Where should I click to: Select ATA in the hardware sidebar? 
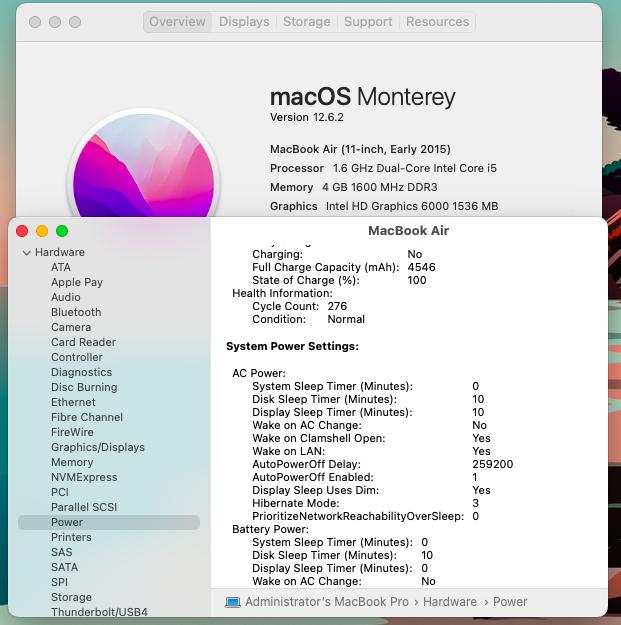[x=61, y=267]
